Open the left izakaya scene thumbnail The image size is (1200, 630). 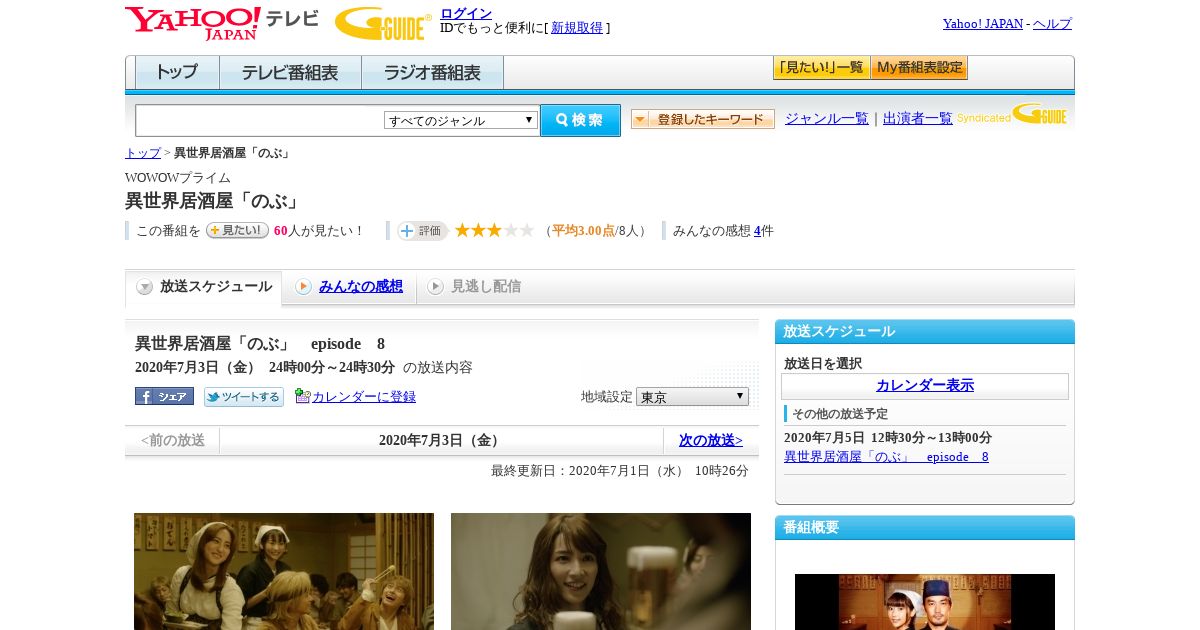[284, 571]
